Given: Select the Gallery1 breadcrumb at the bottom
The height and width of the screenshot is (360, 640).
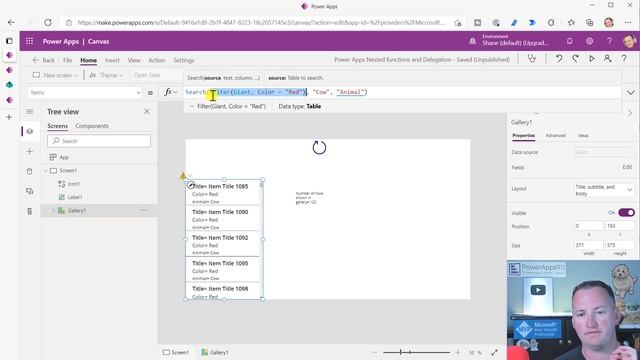Looking at the screenshot, I should point(215,352).
